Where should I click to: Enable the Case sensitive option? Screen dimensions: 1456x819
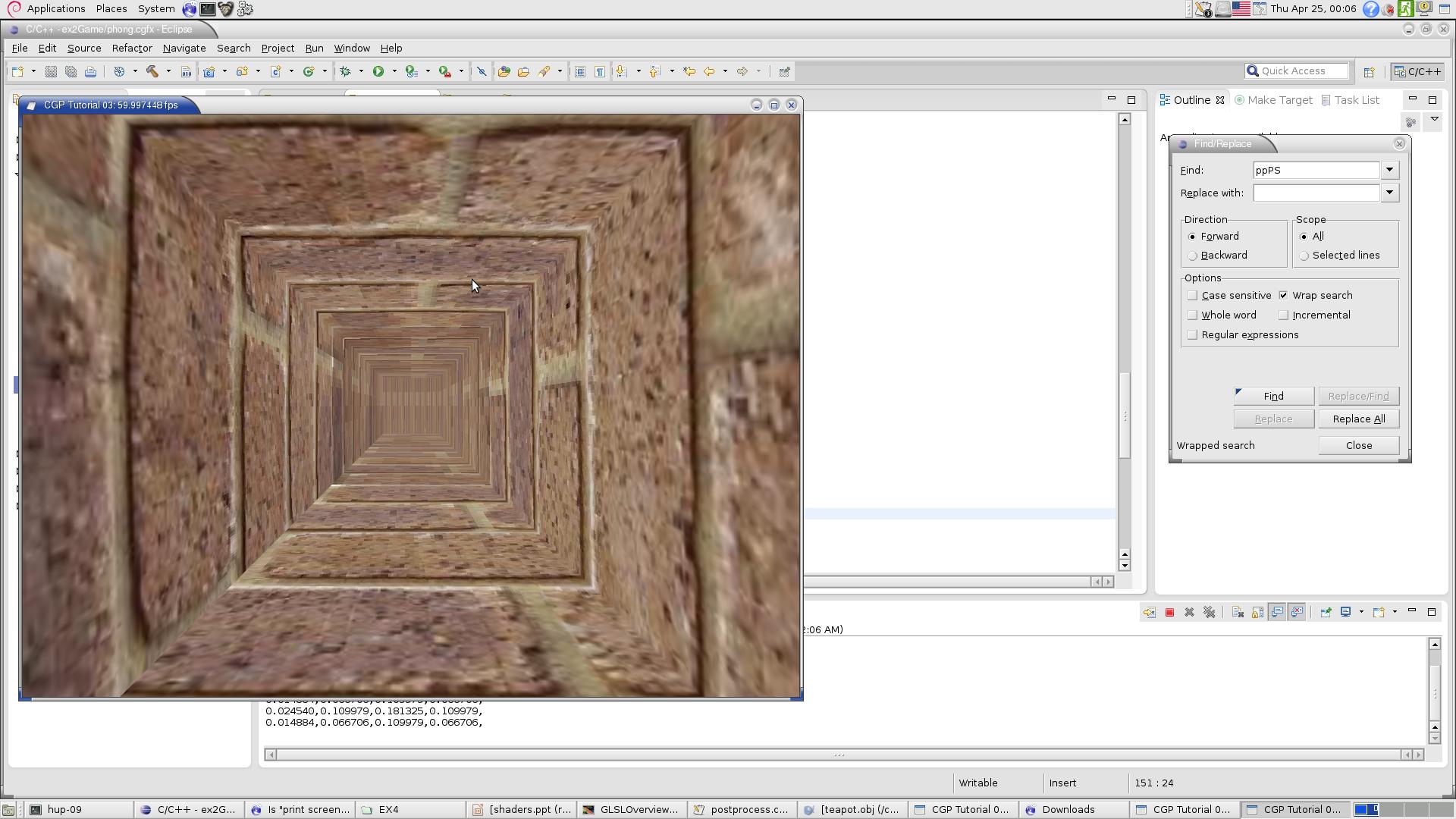click(1193, 296)
